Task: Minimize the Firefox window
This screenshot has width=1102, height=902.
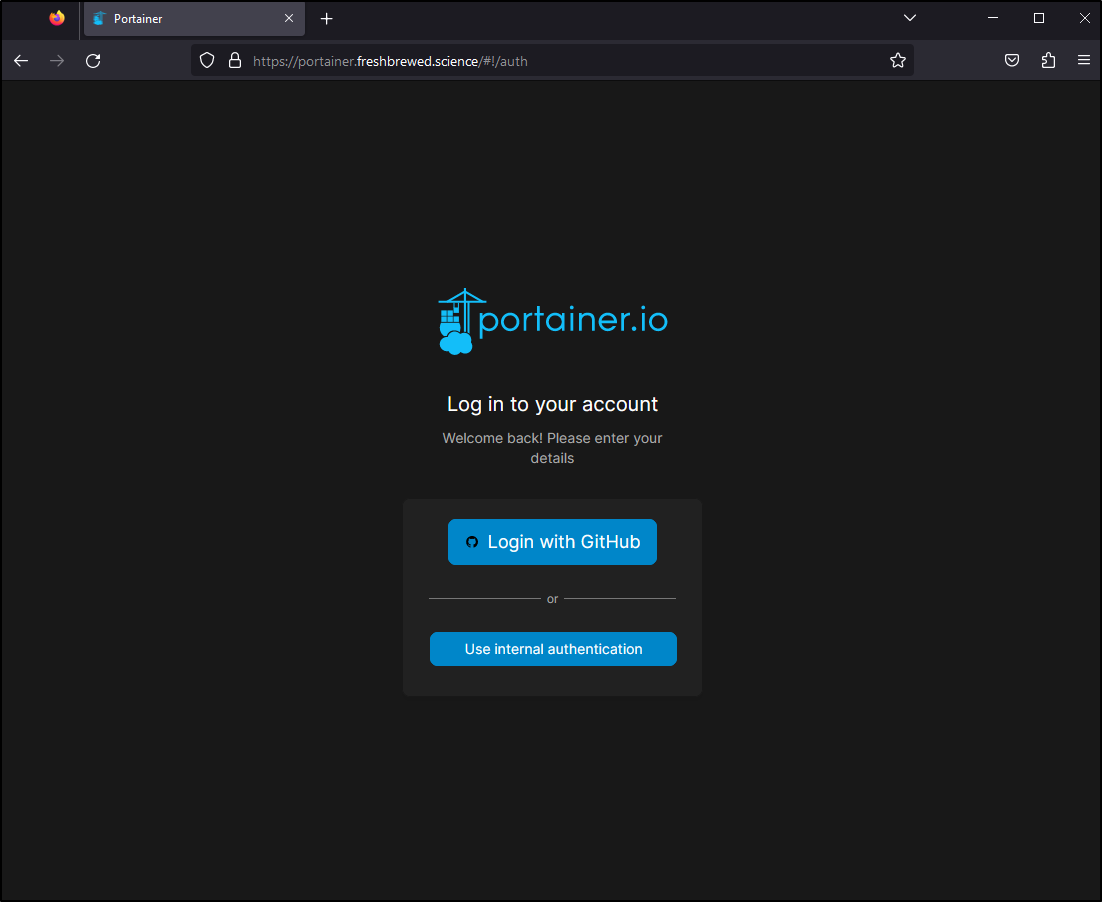Action: click(993, 18)
